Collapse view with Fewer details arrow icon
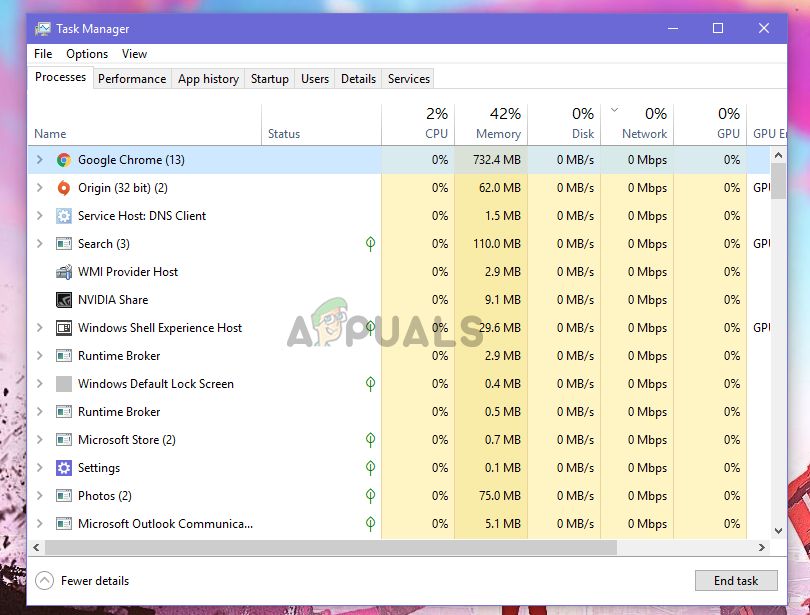Viewport: 810px width, 615px height. point(44,580)
